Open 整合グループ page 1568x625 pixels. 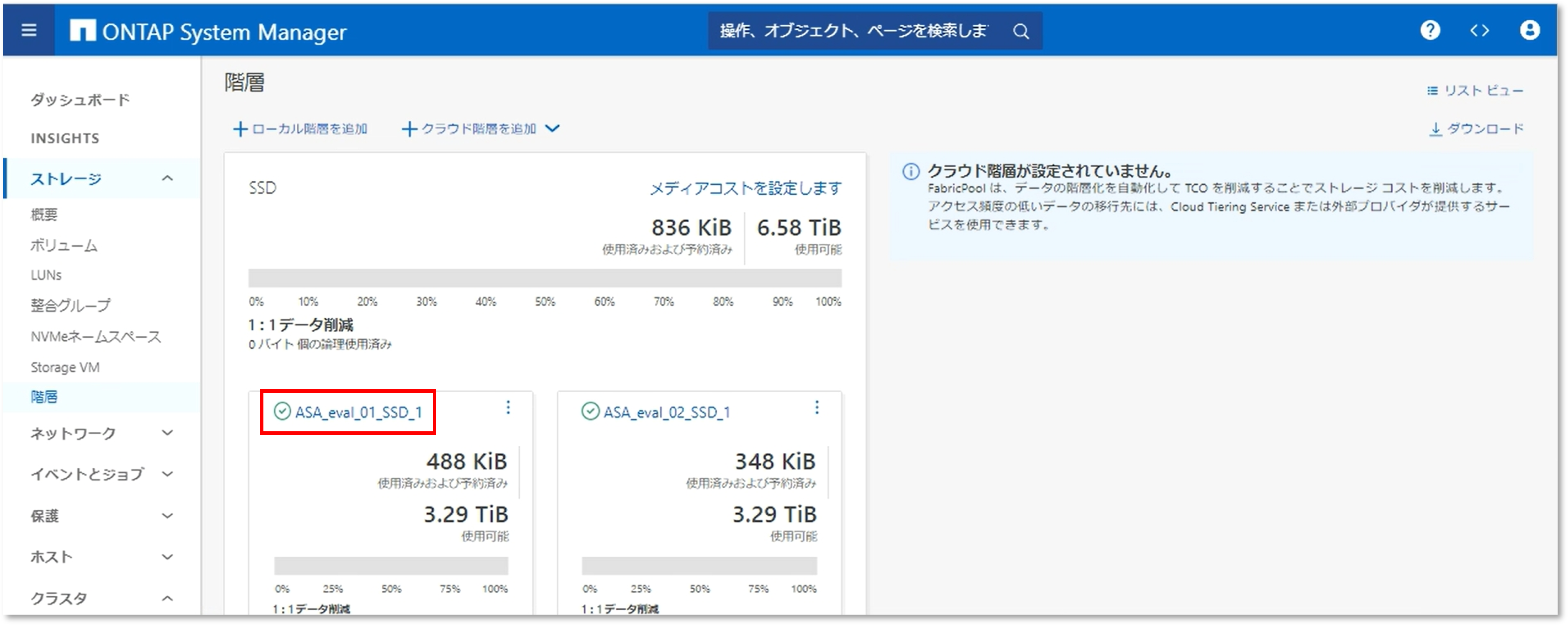click(x=71, y=305)
